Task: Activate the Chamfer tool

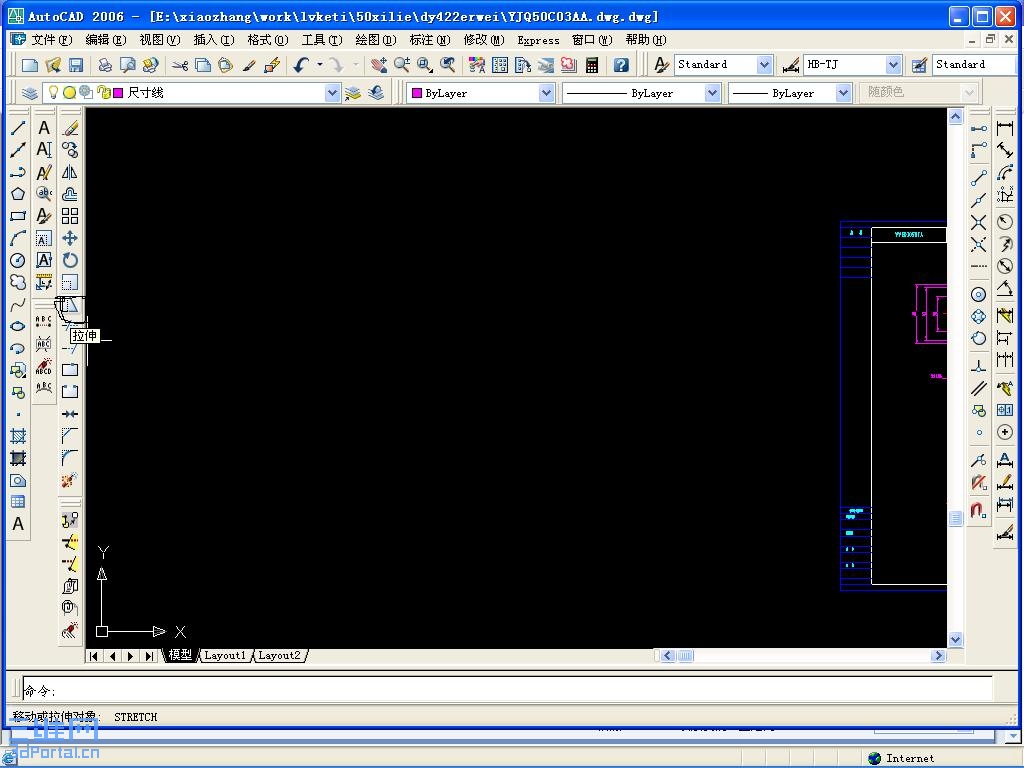Action: pos(70,436)
